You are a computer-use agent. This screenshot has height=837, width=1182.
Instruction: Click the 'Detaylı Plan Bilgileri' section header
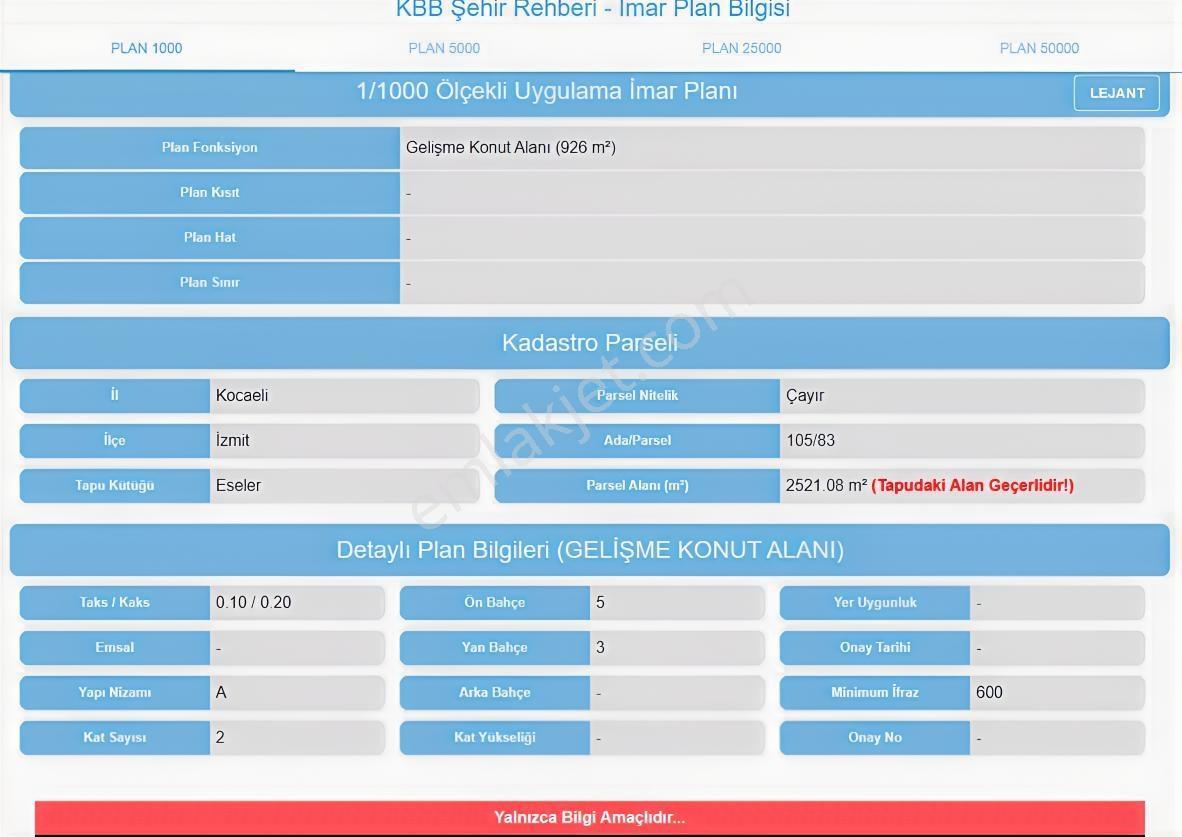(589, 550)
